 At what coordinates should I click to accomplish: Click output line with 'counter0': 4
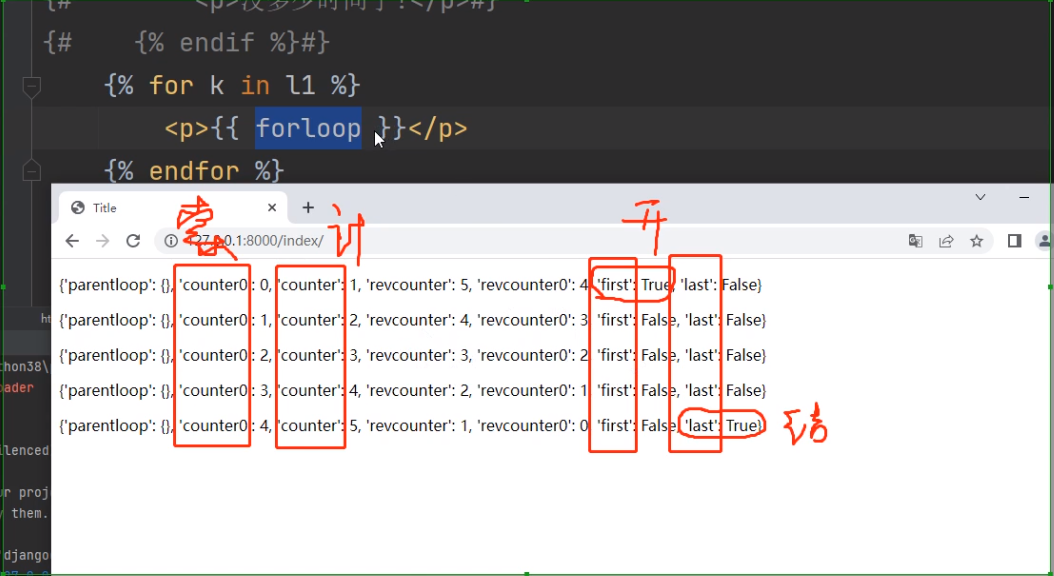(411, 426)
